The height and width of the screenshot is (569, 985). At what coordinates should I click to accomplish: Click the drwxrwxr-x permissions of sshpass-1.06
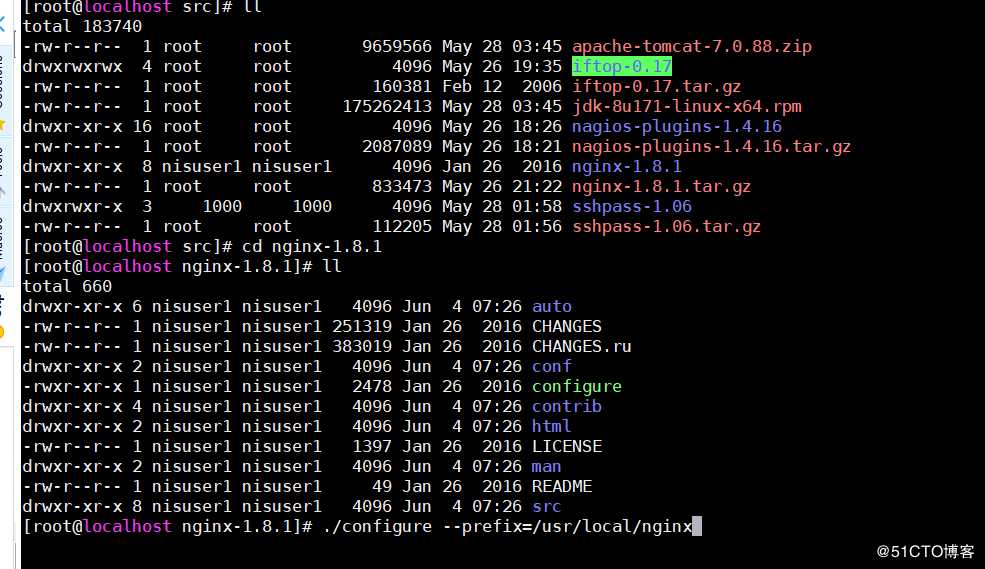pyautogui.click(x=72, y=207)
